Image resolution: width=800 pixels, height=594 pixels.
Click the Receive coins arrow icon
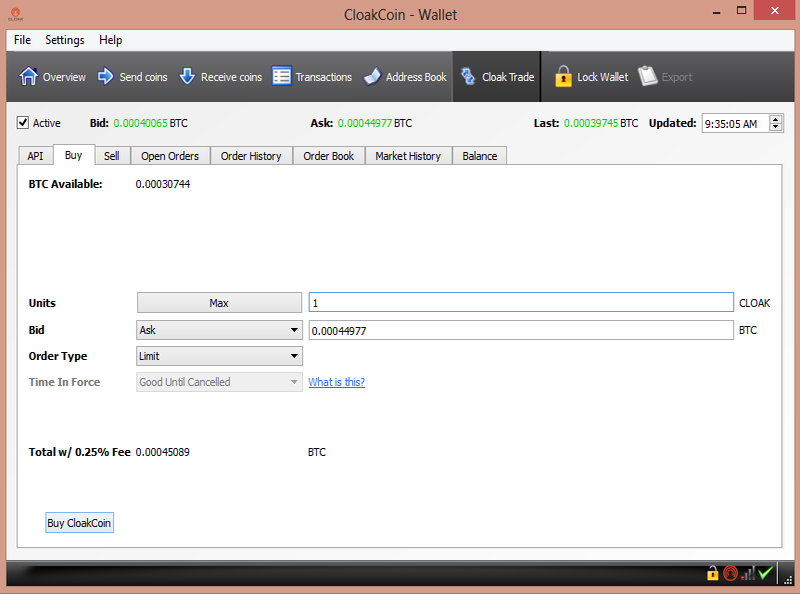coord(187,77)
